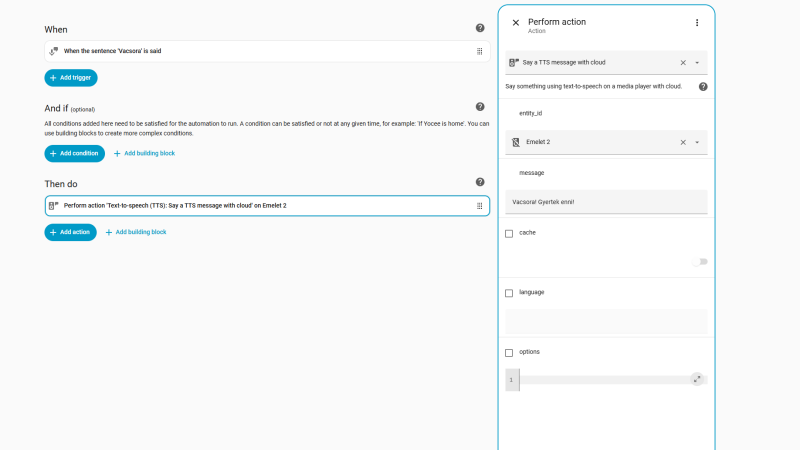Click the Add trigger button
Screen dimensions: 800x450
point(71,78)
